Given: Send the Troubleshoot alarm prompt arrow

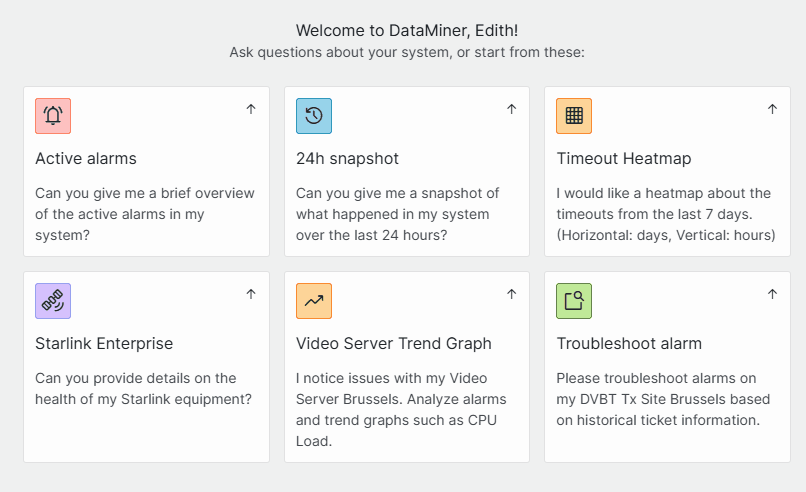Looking at the screenshot, I should 772,294.
